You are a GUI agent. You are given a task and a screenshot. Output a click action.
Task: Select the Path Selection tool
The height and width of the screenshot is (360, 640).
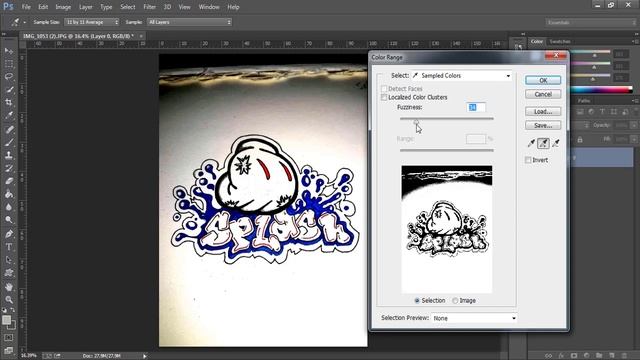[9, 260]
